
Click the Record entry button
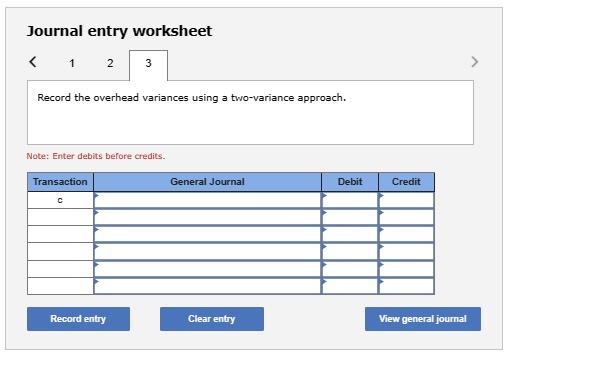tap(78, 319)
